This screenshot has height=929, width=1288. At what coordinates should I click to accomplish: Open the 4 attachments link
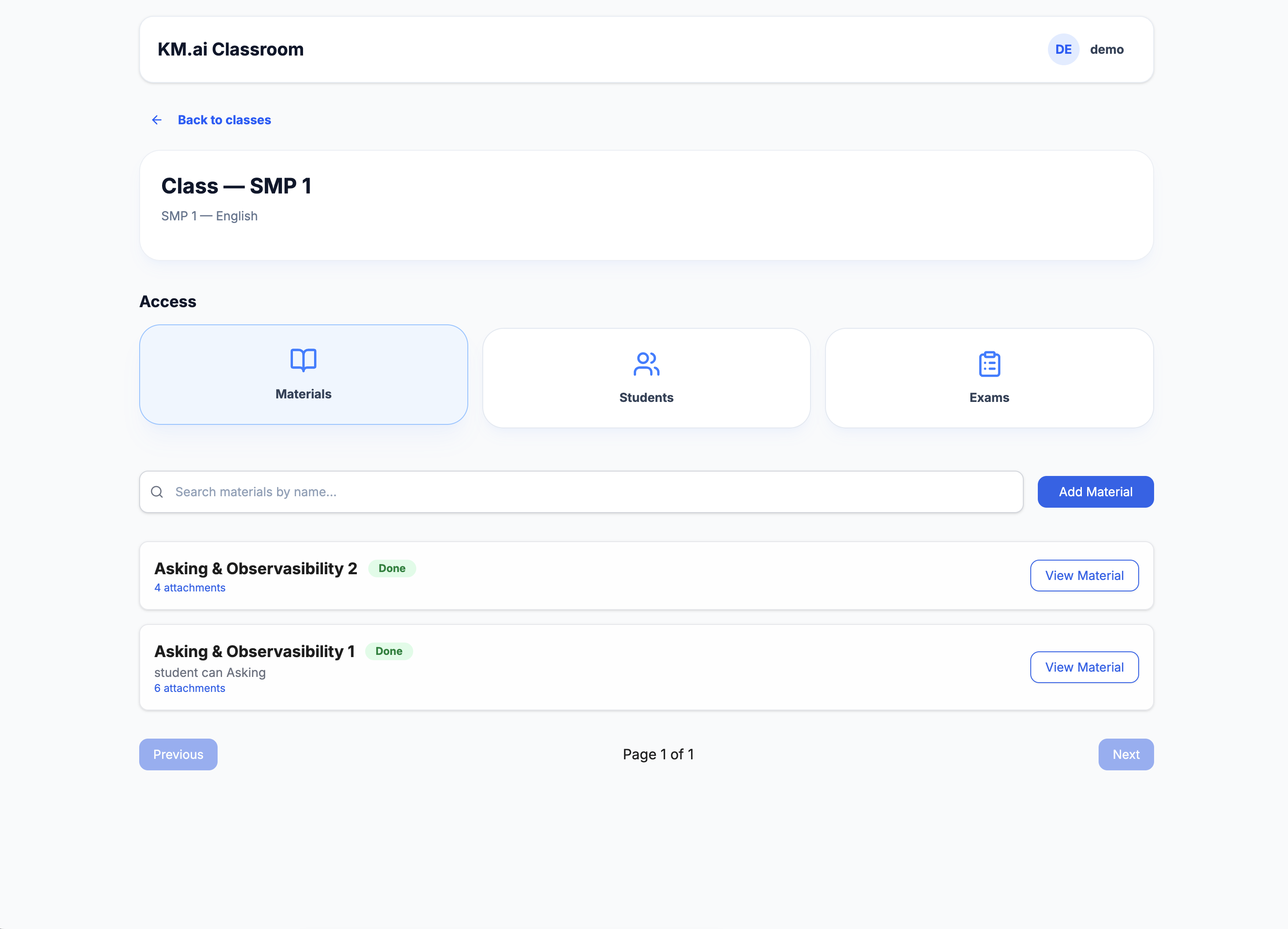pos(190,587)
